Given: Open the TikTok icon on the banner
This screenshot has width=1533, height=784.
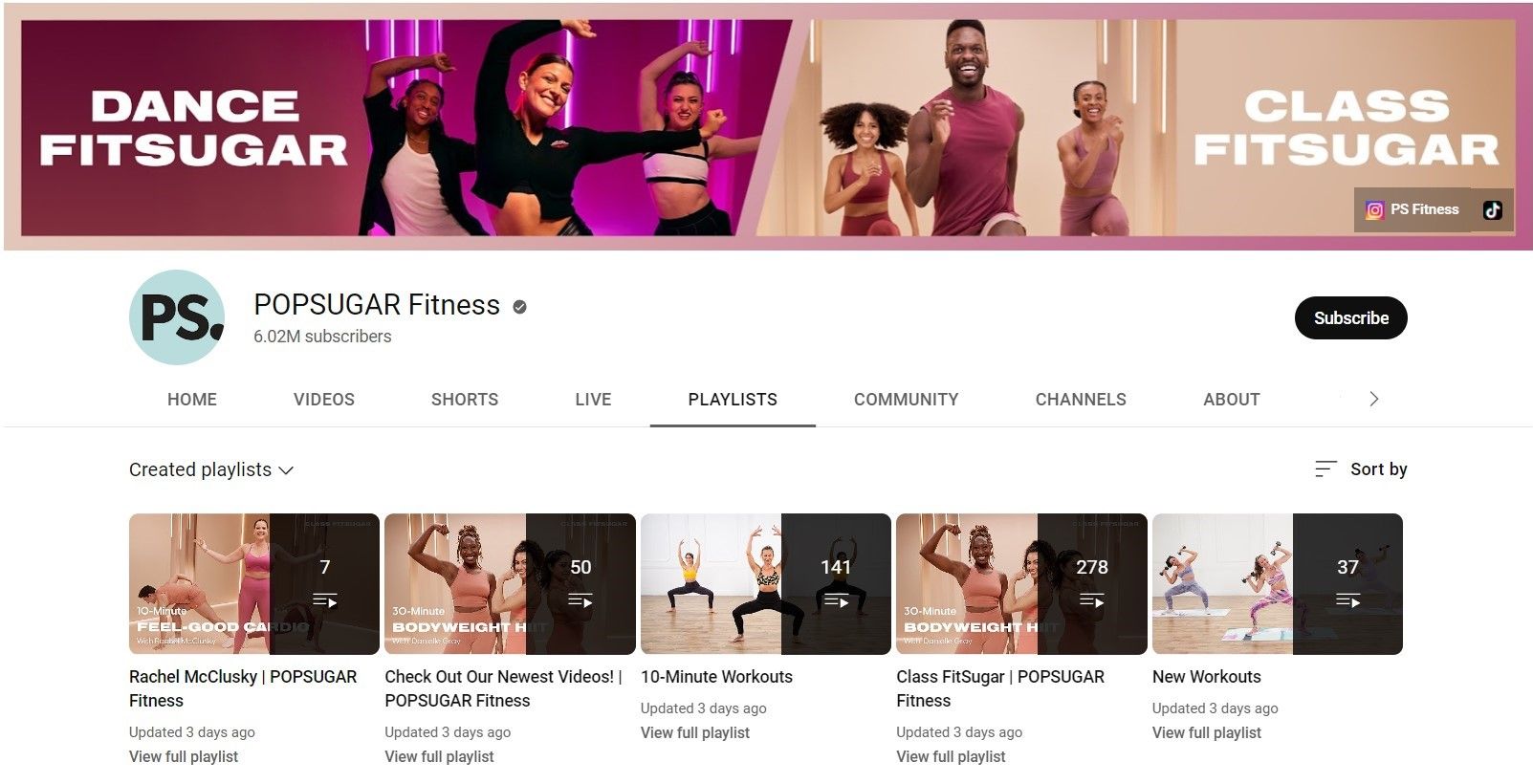Looking at the screenshot, I should 1493,210.
